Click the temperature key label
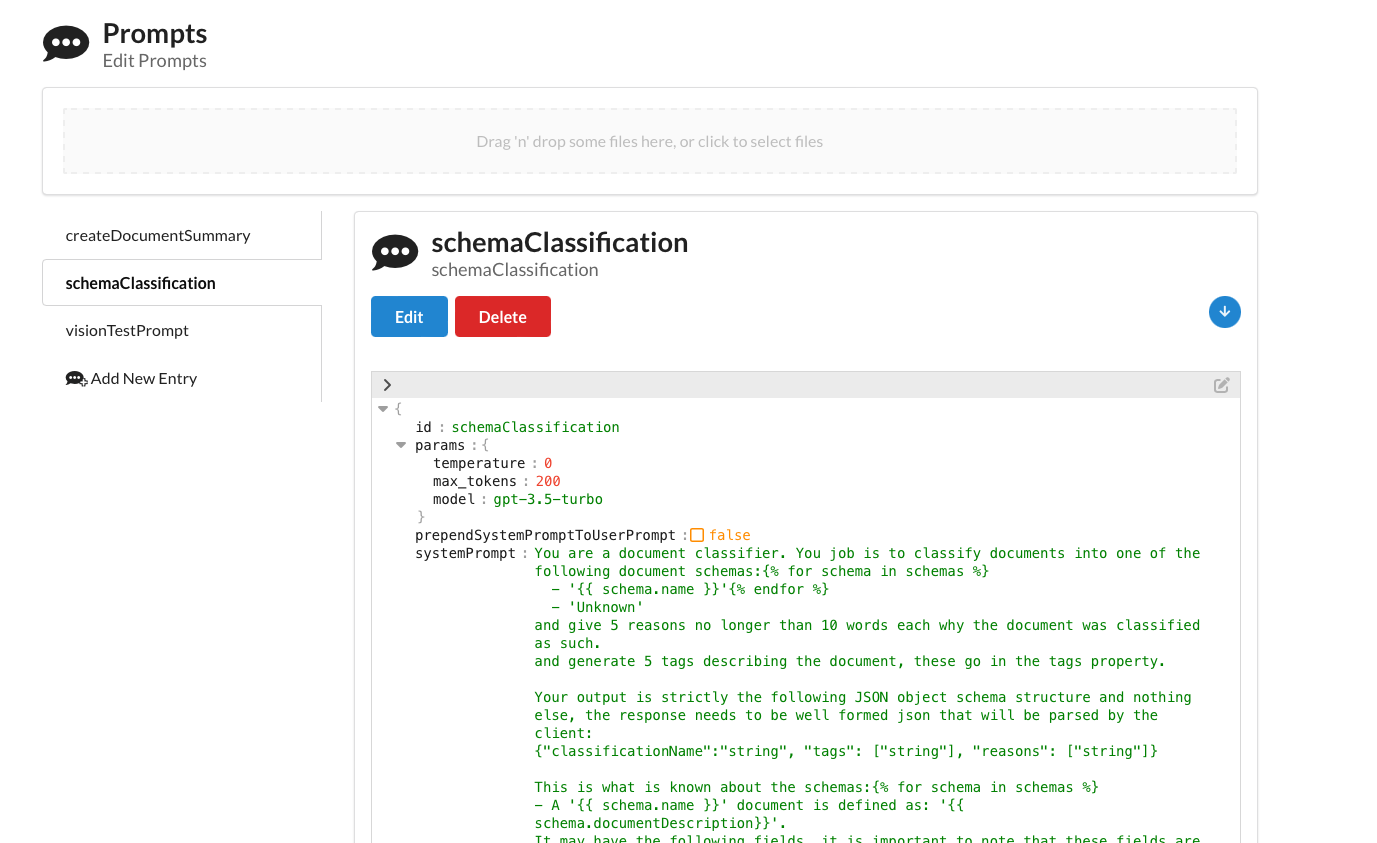 coord(479,463)
